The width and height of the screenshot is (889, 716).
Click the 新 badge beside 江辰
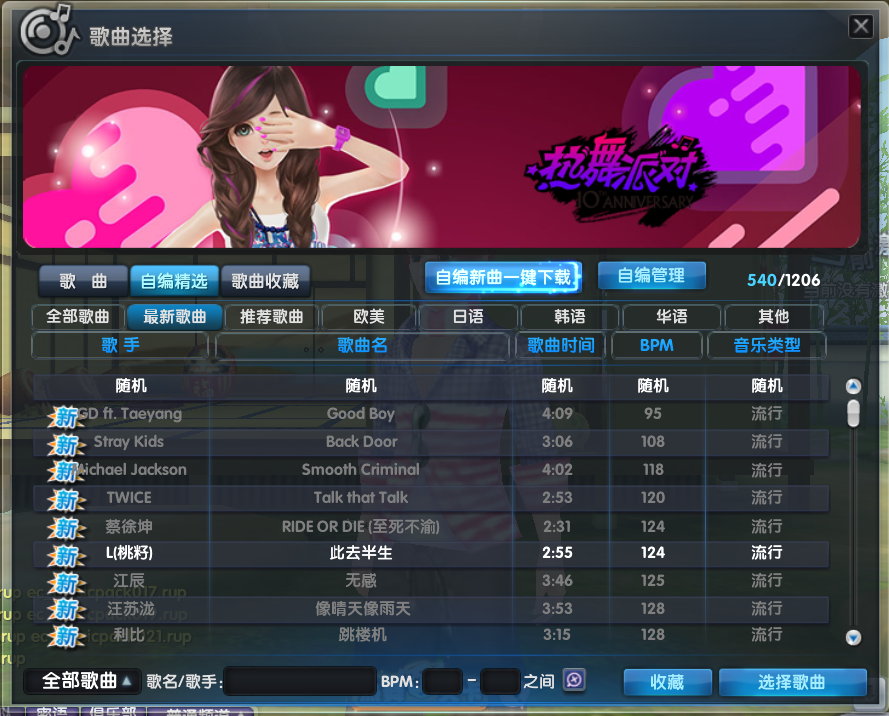[x=66, y=583]
